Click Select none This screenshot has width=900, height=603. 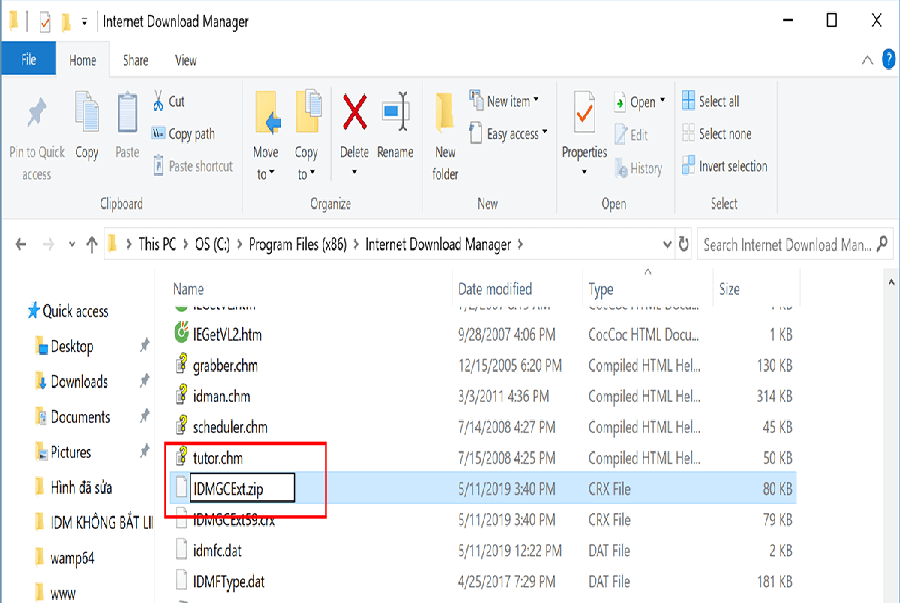pyautogui.click(x=717, y=134)
